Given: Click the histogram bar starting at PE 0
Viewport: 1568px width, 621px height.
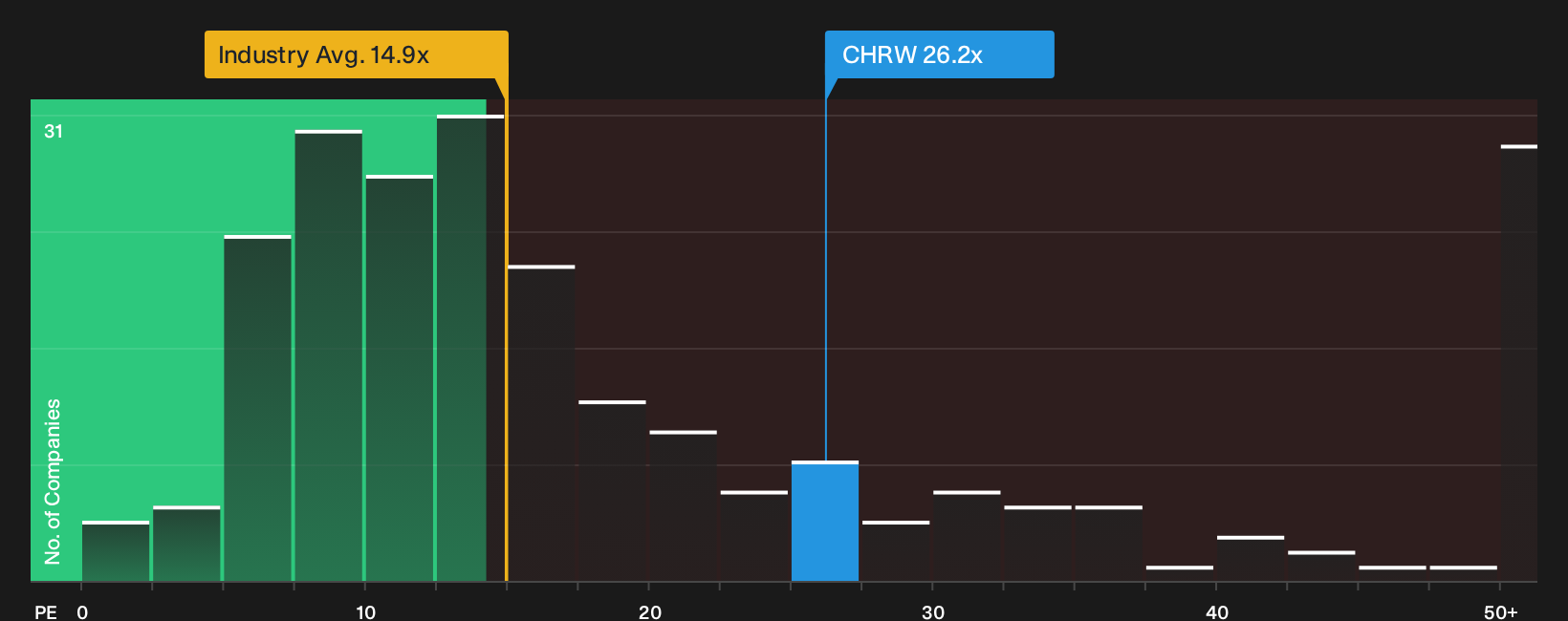Looking at the screenshot, I should [116, 551].
